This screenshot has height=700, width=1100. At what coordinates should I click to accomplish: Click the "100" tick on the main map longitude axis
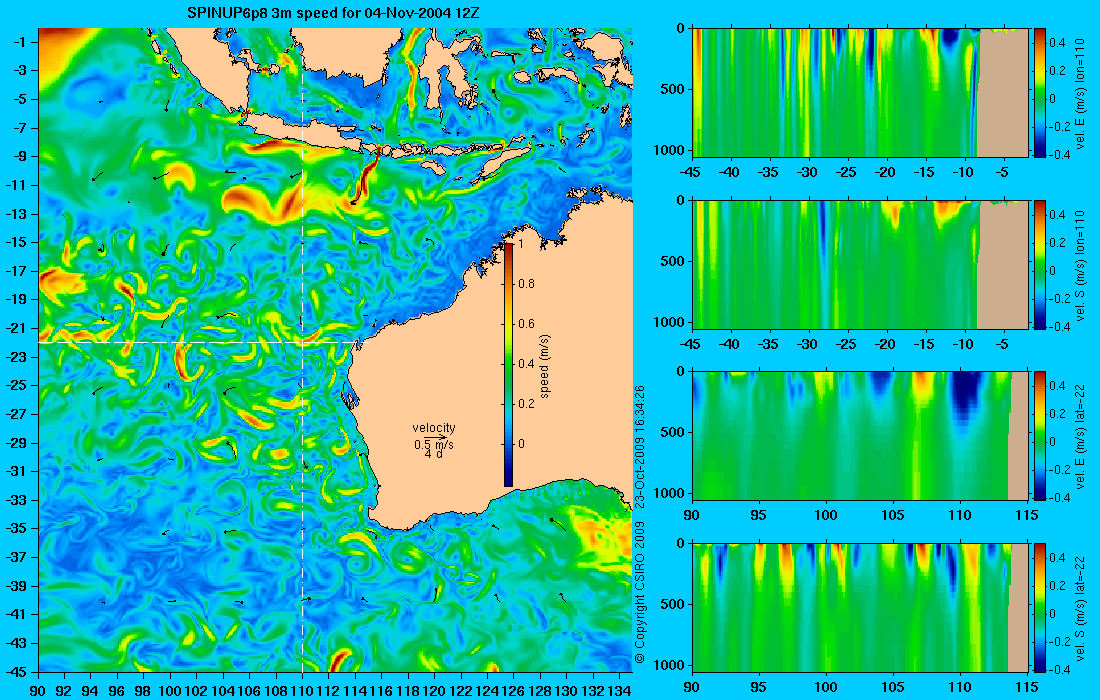(x=170, y=690)
